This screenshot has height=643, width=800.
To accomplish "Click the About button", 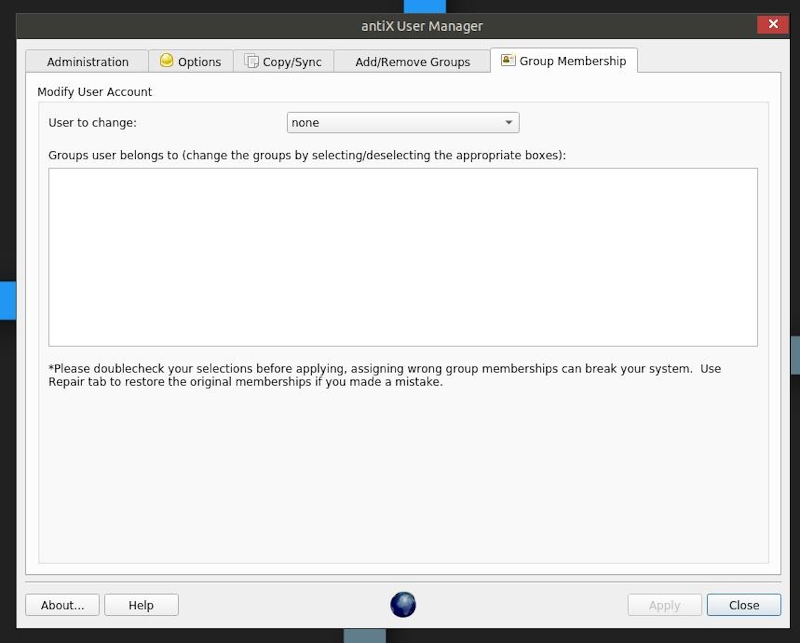I will point(61,604).
